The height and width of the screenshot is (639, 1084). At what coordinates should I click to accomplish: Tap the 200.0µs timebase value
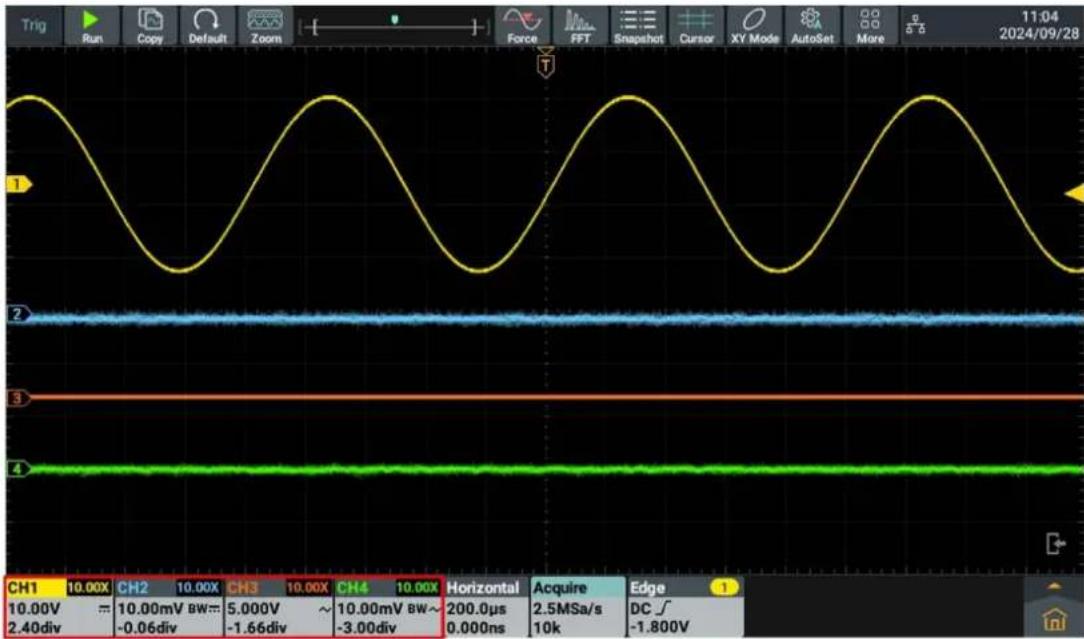[x=476, y=609]
